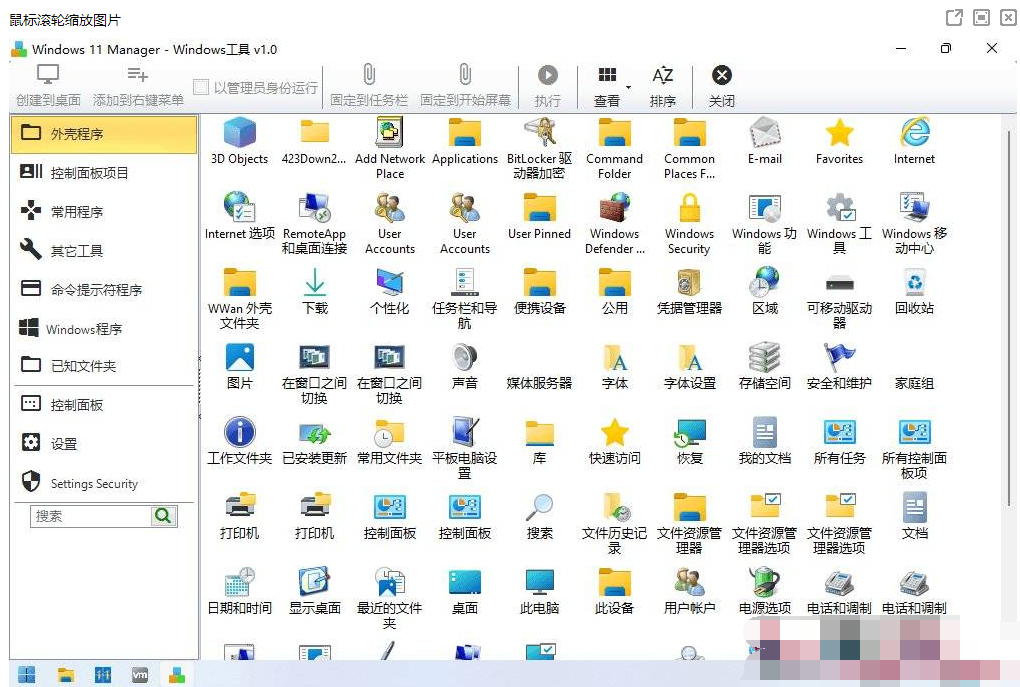This screenshot has width=1020, height=687.
Task: Open 控制面板 sidebar entry
Action: [x=104, y=405]
